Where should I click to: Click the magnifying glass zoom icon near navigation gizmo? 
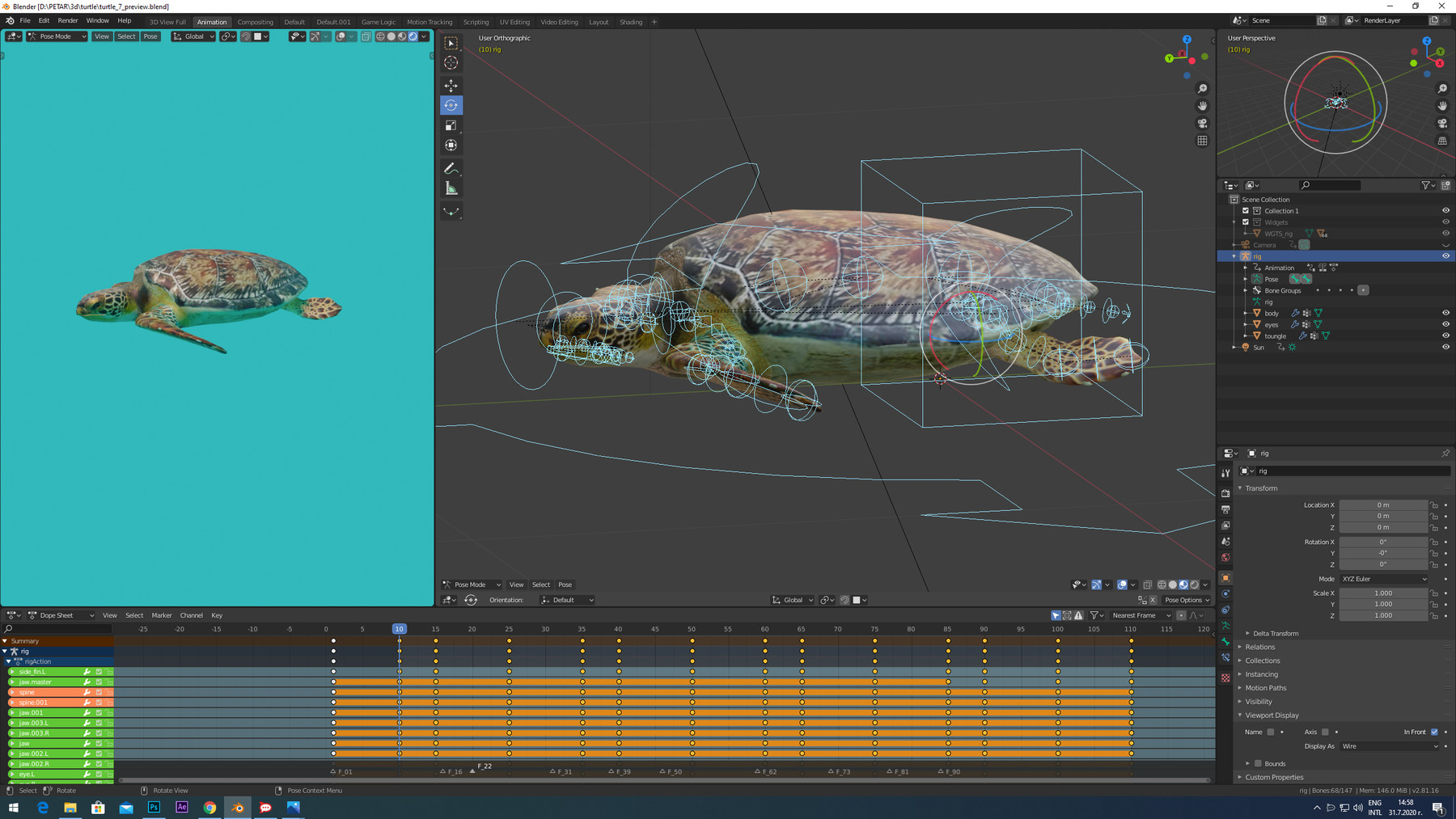click(1202, 88)
